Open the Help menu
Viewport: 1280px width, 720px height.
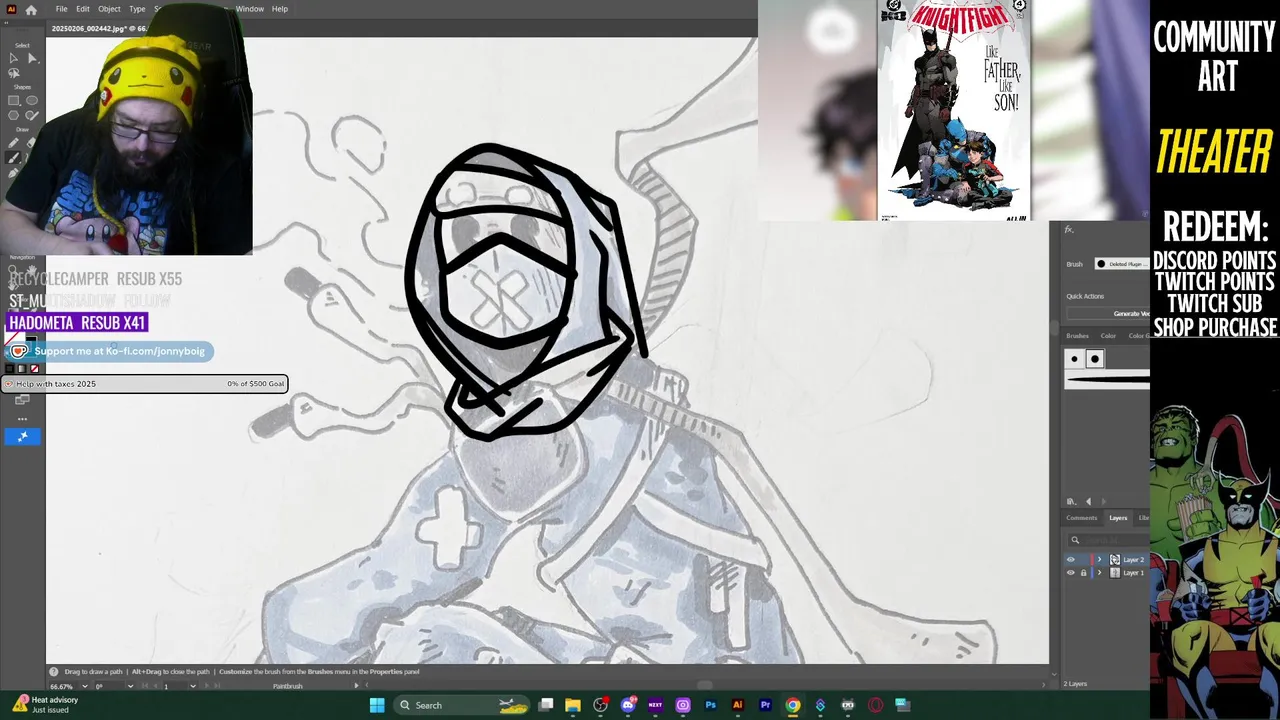click(x=280, y=9)
